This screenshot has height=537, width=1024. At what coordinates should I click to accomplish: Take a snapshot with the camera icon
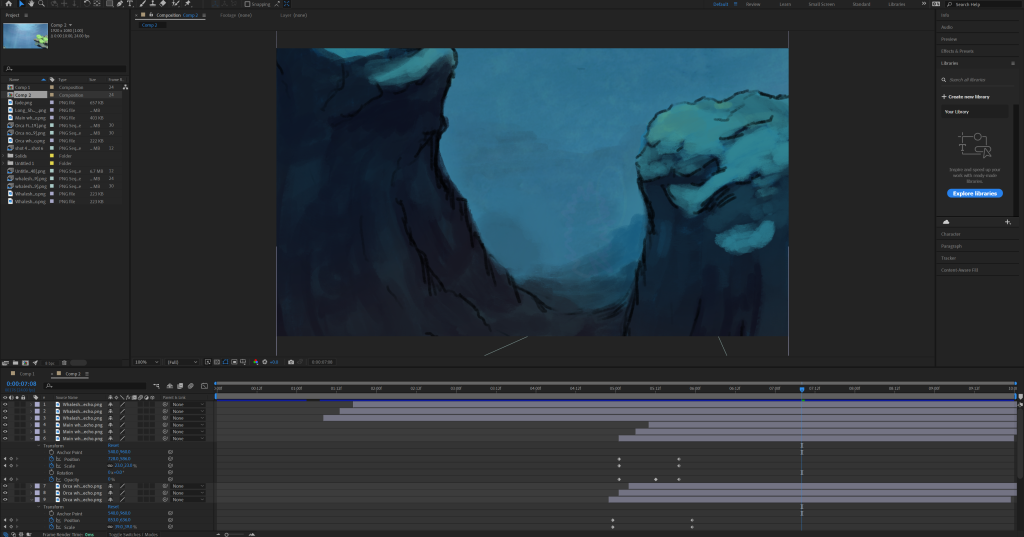(290, 362)
